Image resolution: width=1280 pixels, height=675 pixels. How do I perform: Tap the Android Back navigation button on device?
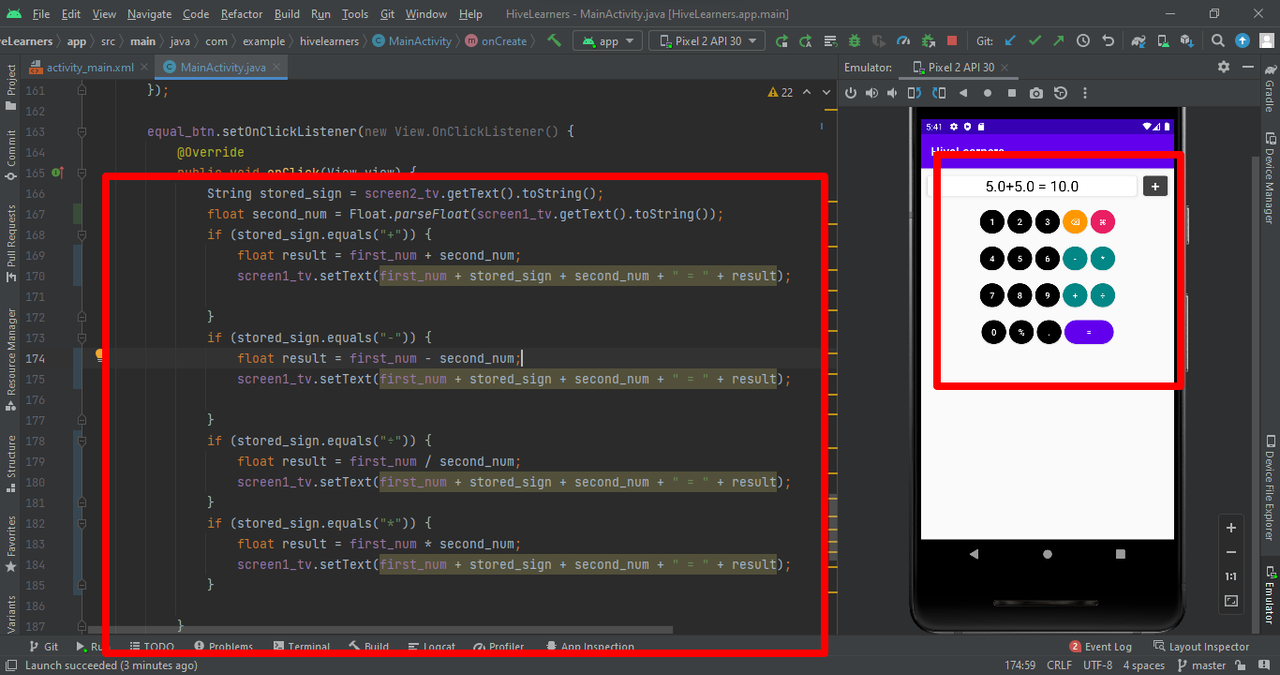click(974, 553)
